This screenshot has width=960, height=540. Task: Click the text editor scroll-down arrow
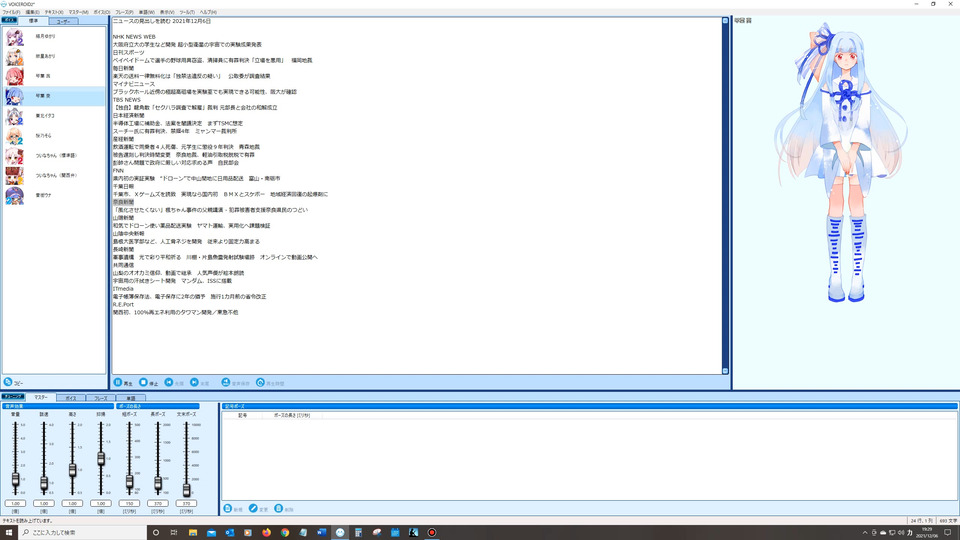click(725, 371)
